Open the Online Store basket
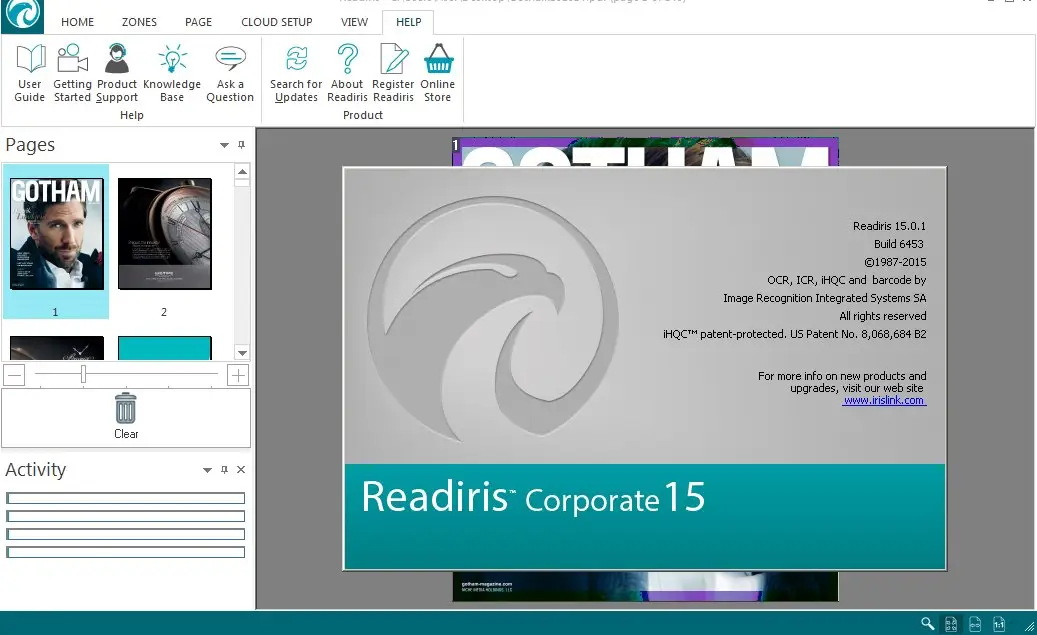 point(438,73)
